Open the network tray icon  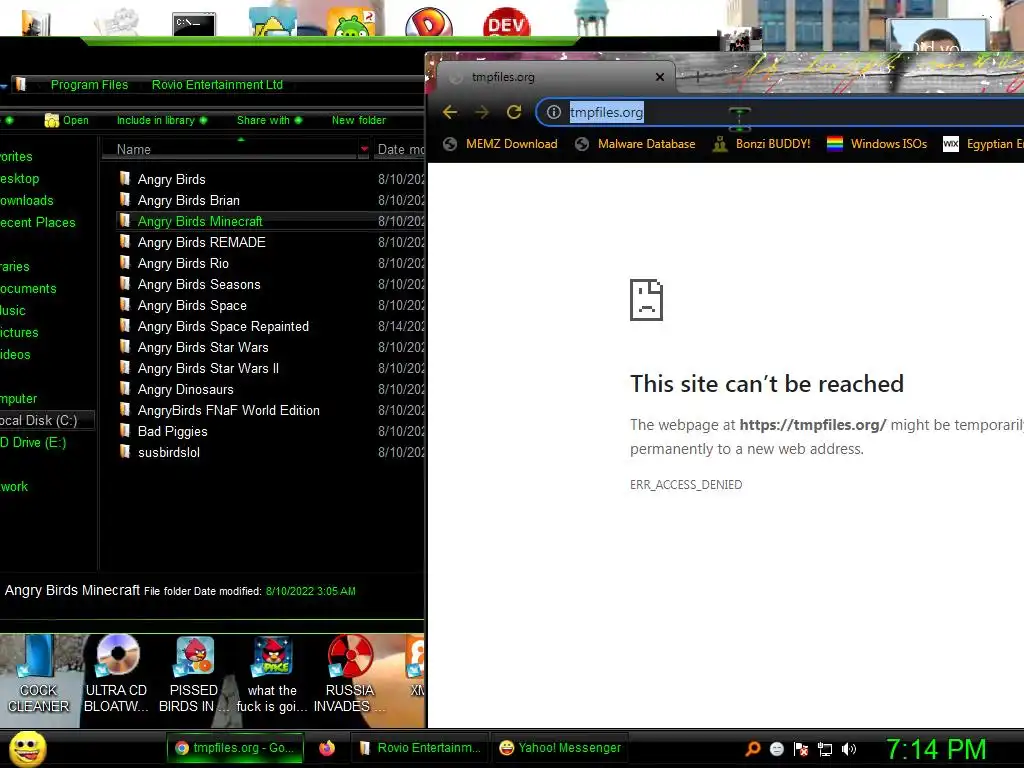point(825,749)
